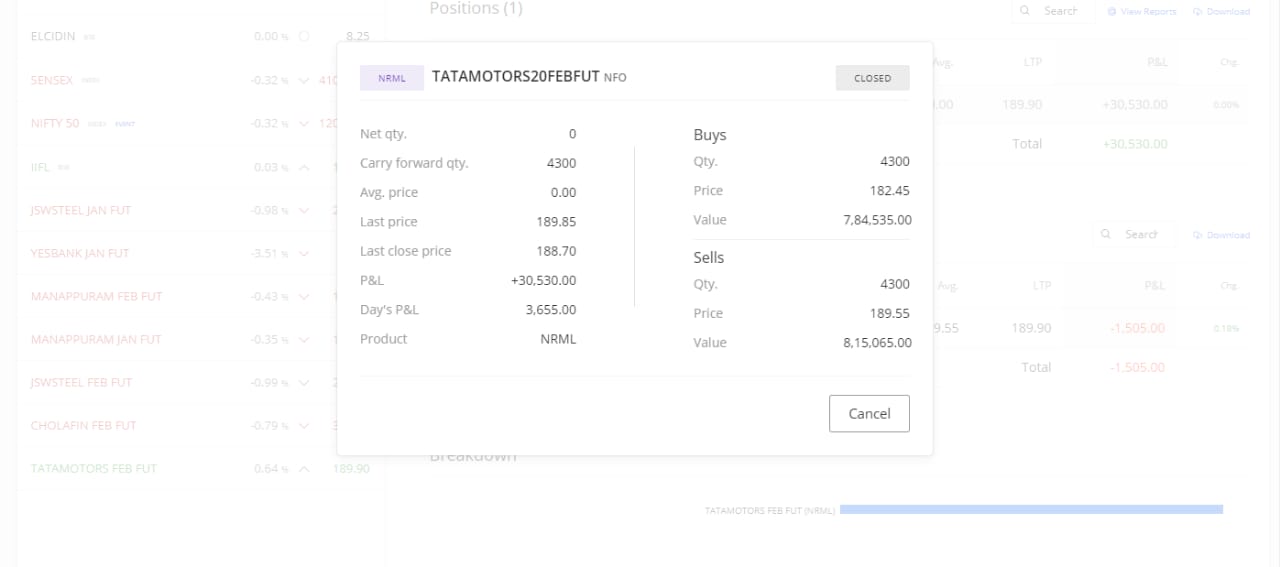This screenshot has width=1280, height=567.
Task: Select JSWSTEEL JAN FUT in the watchlist
Action: point(81,210)
